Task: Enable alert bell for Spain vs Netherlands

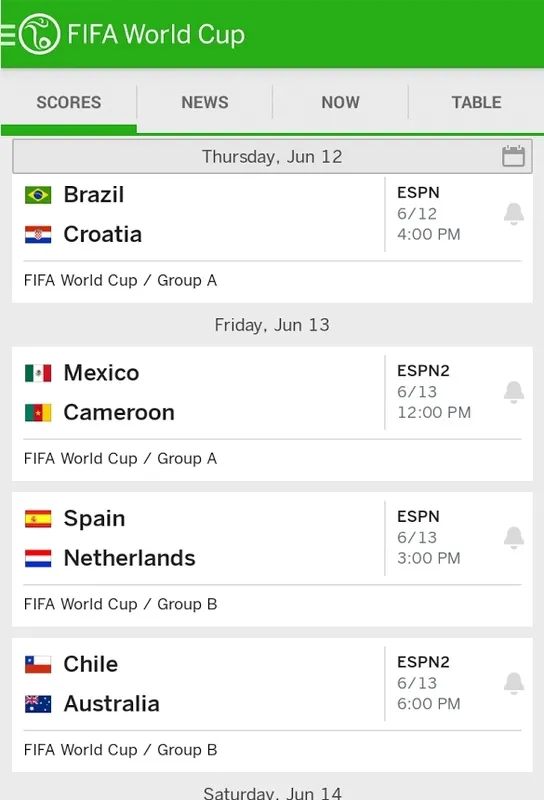Action: [514, 537]
